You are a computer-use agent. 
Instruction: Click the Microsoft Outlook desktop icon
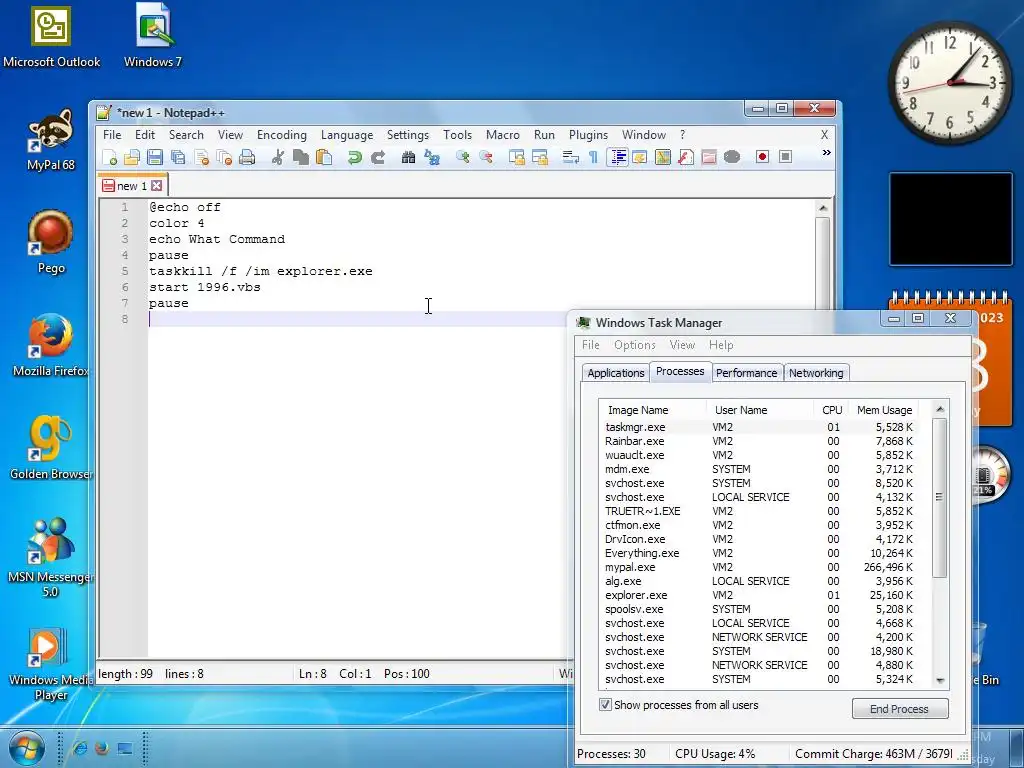click(x=51, y=36)
